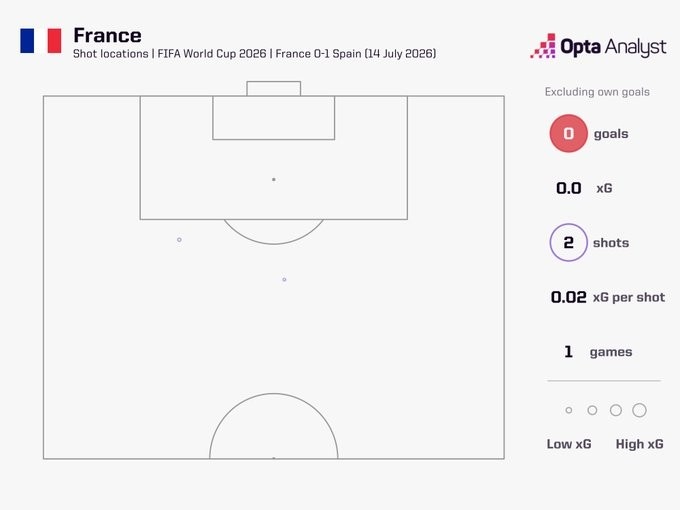The height and width of the screenshot is (510, 680).
Task: Select the red goals count circle
Action: click(x=569, y=133)
